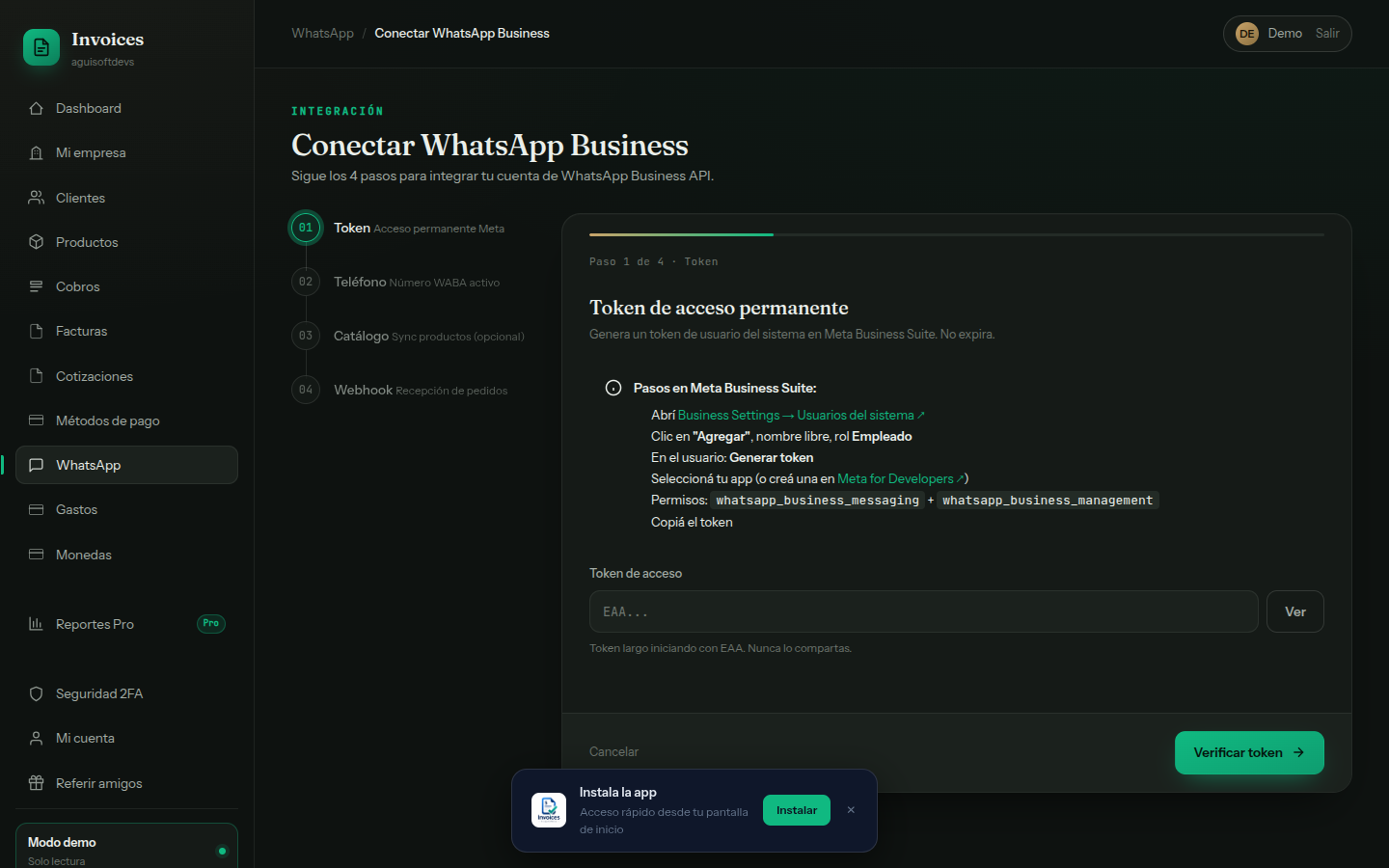Navigate to Cotizaciones
The width and height of the screenshot is (1389, 868).
tap(126, 376)
